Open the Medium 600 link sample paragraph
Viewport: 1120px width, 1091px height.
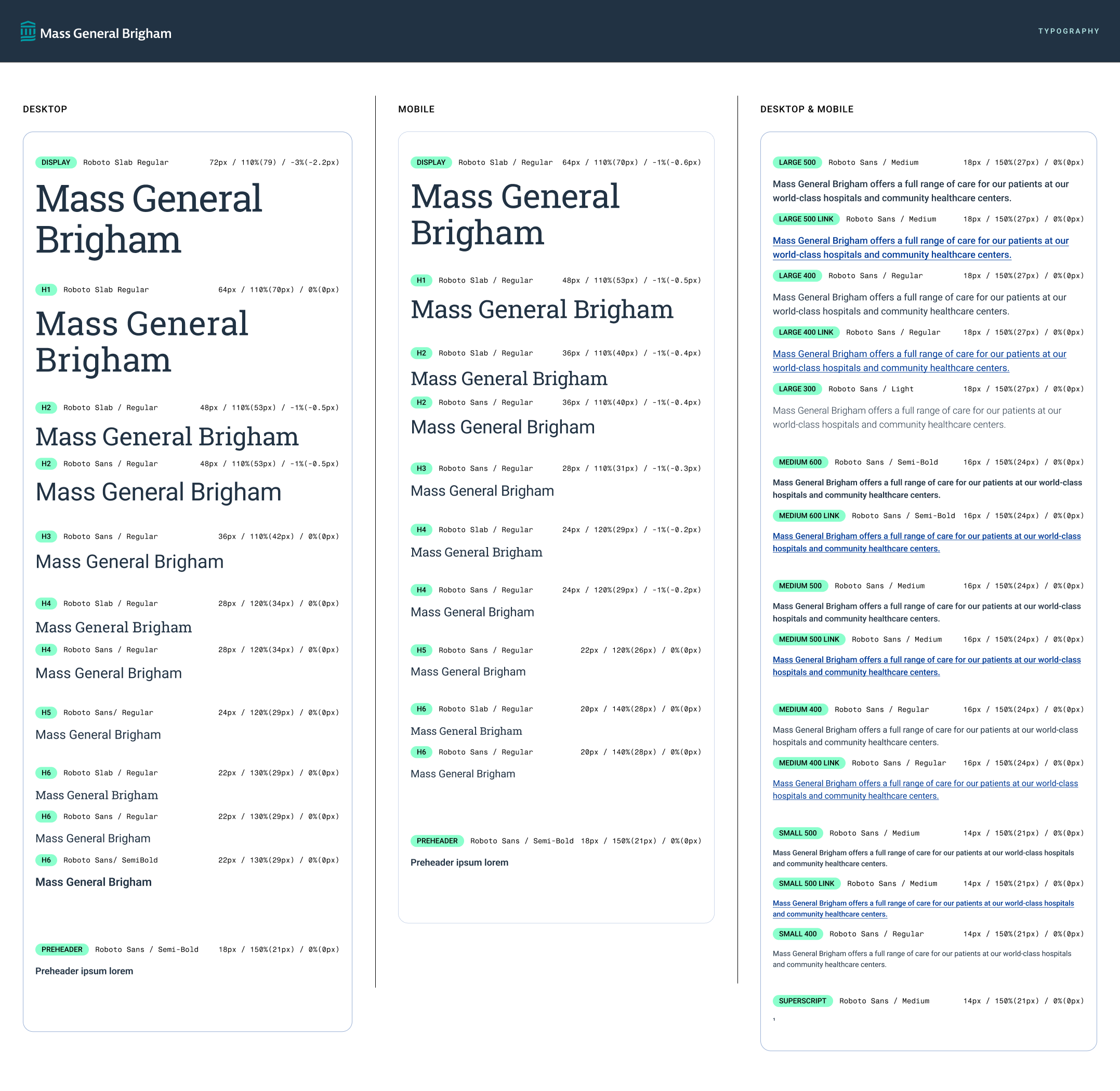(x=927, y=542)
